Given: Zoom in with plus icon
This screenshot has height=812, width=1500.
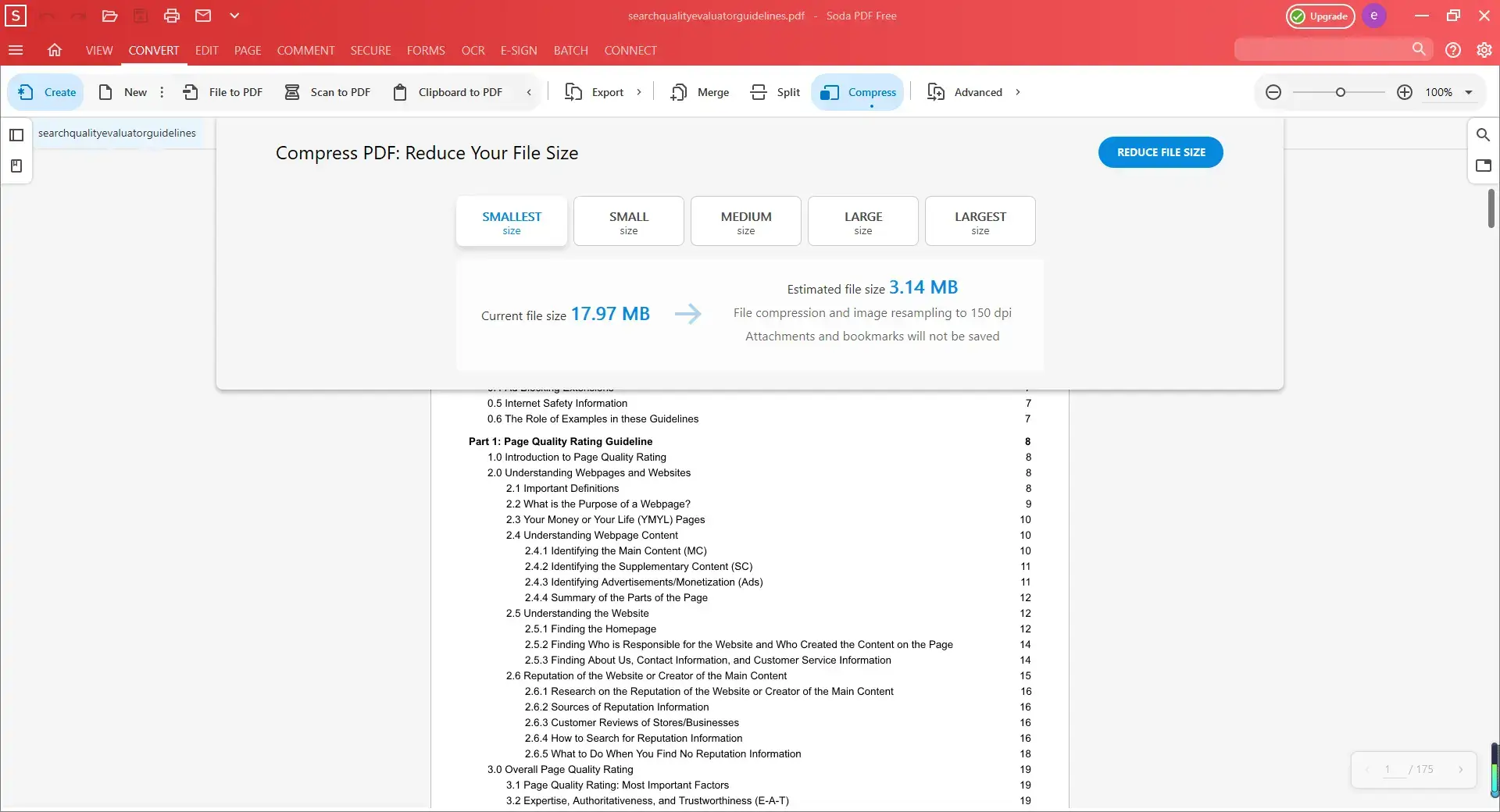Looking at the screenshot, I should [1405, 92].
